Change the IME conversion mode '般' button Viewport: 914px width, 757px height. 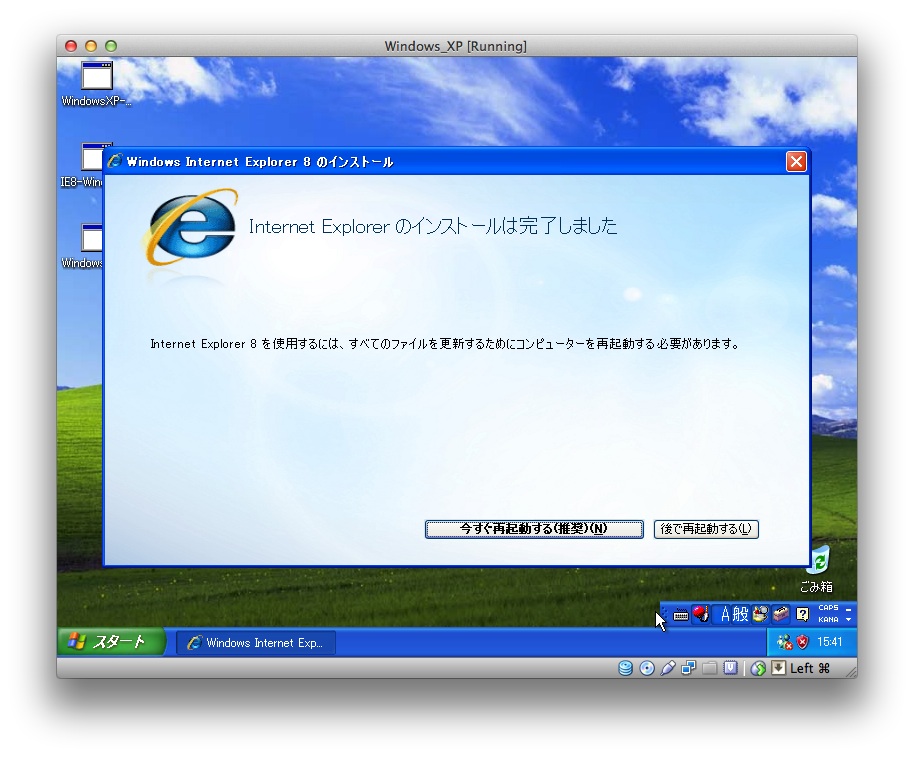pos(741,614)
